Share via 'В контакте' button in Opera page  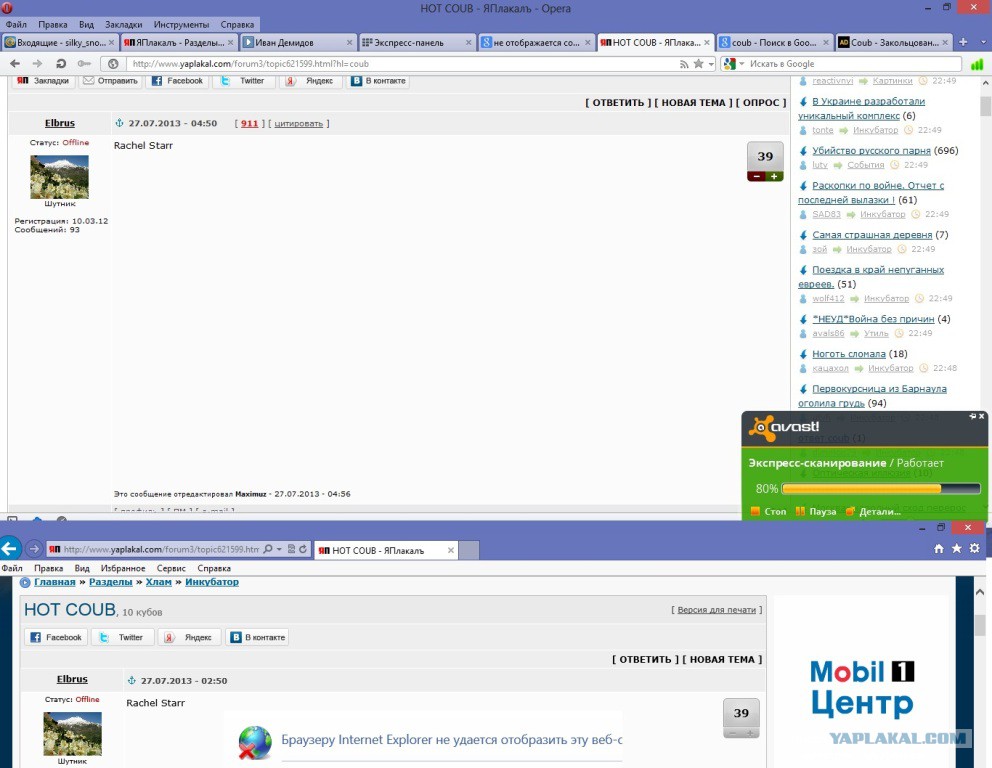tap(378, 81)
